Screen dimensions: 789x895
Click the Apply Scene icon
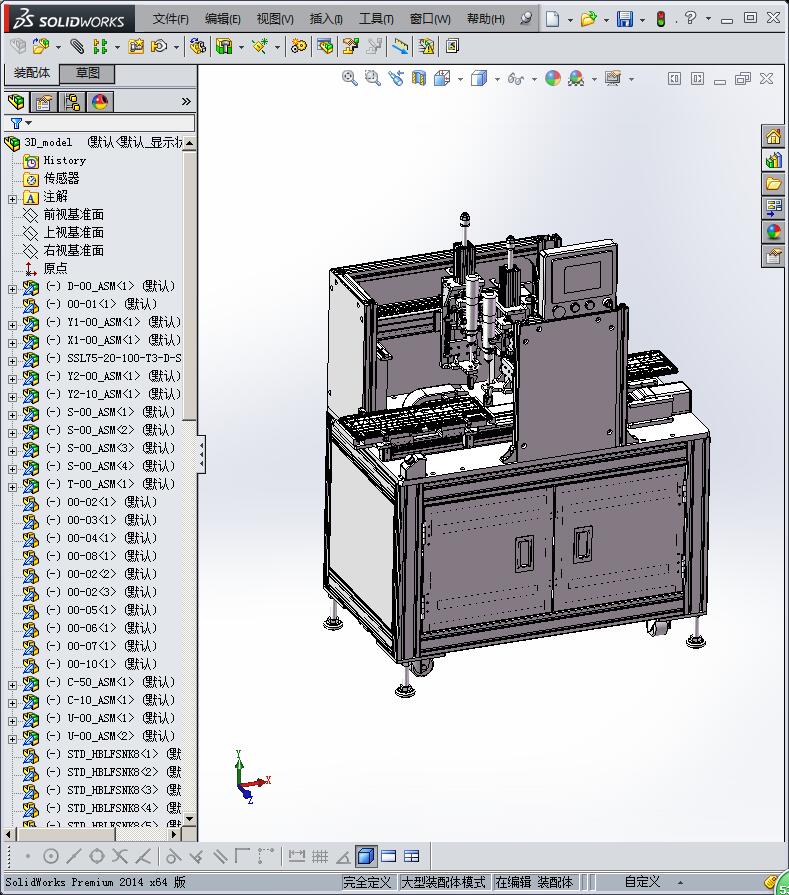coord(577,78)
